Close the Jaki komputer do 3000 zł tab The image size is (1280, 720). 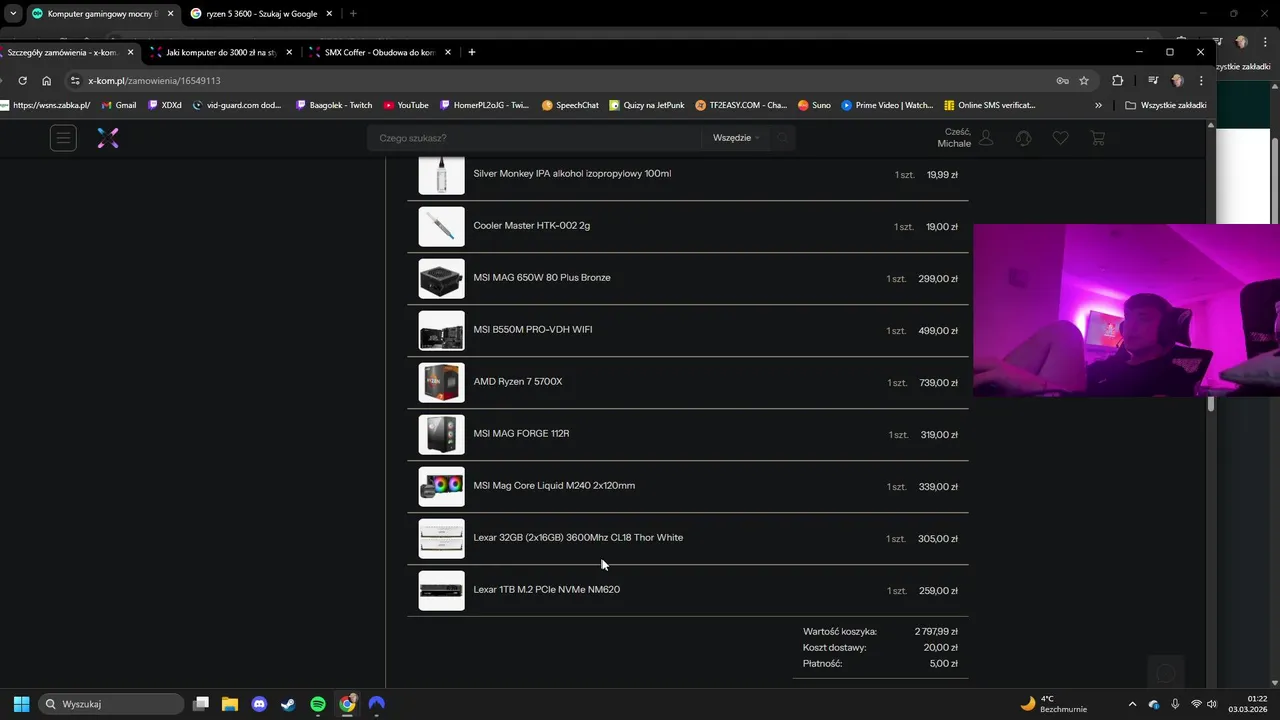click(289, 52)
